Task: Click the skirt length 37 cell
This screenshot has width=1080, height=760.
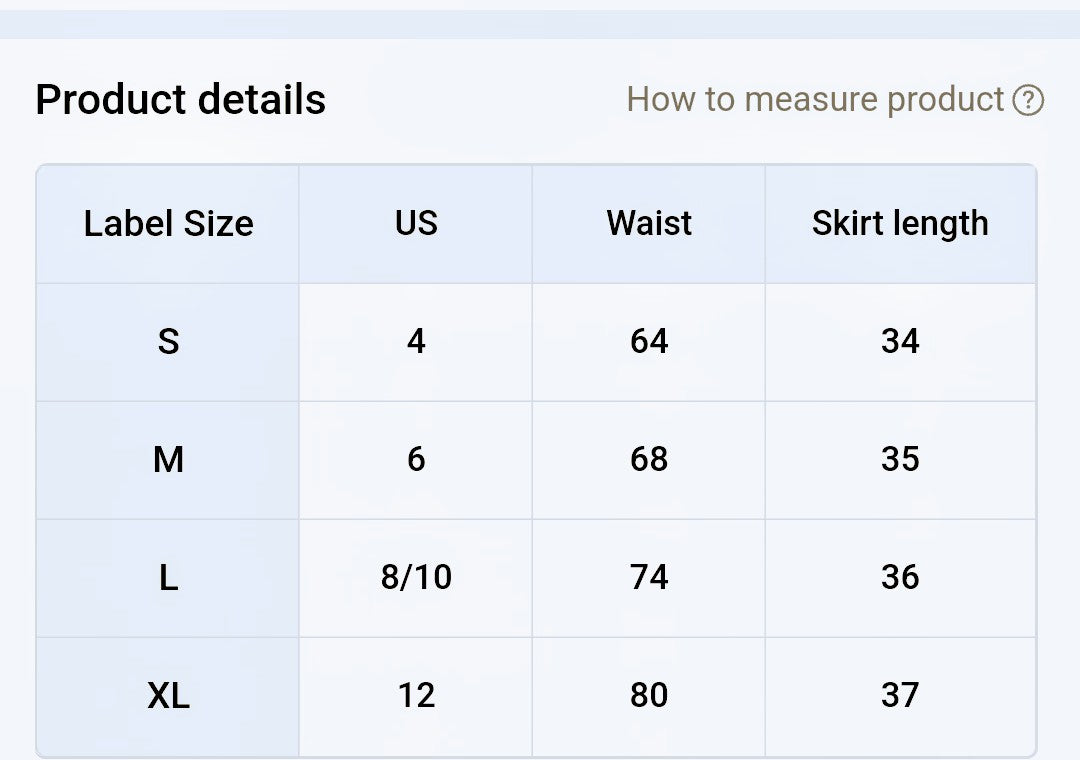Action: [x=900, y=697]
